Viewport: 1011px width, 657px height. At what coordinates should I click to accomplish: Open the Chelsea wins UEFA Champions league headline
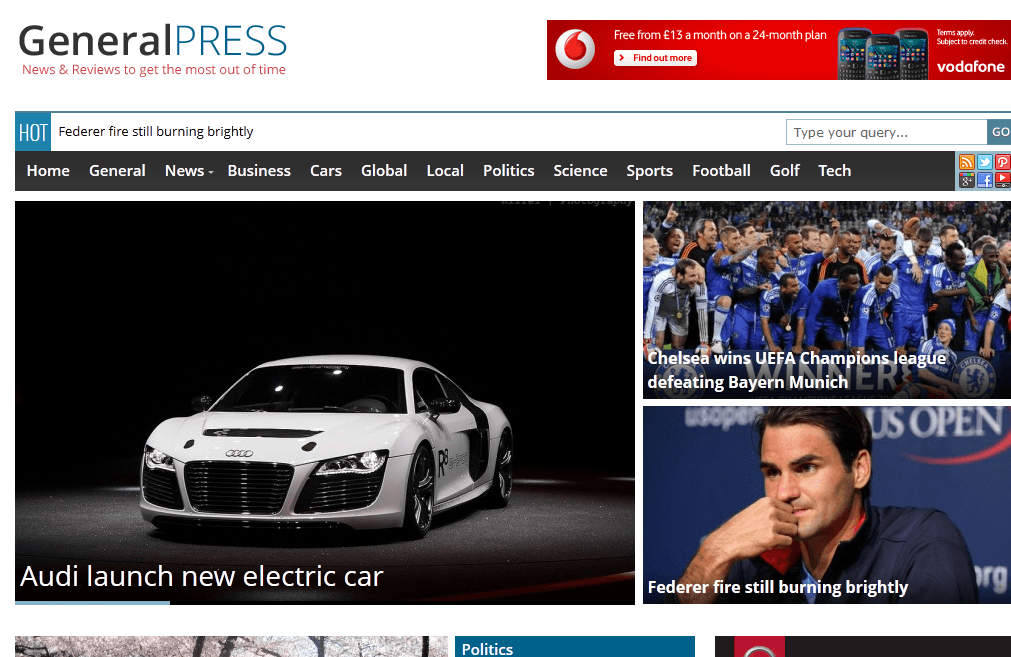point(797,370)
